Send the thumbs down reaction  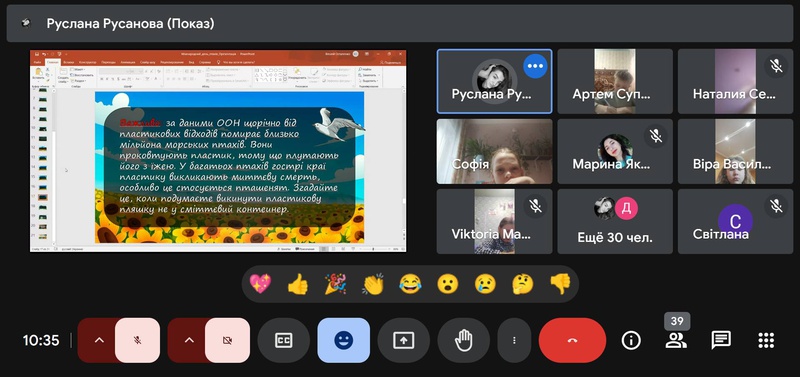(560, 284)
